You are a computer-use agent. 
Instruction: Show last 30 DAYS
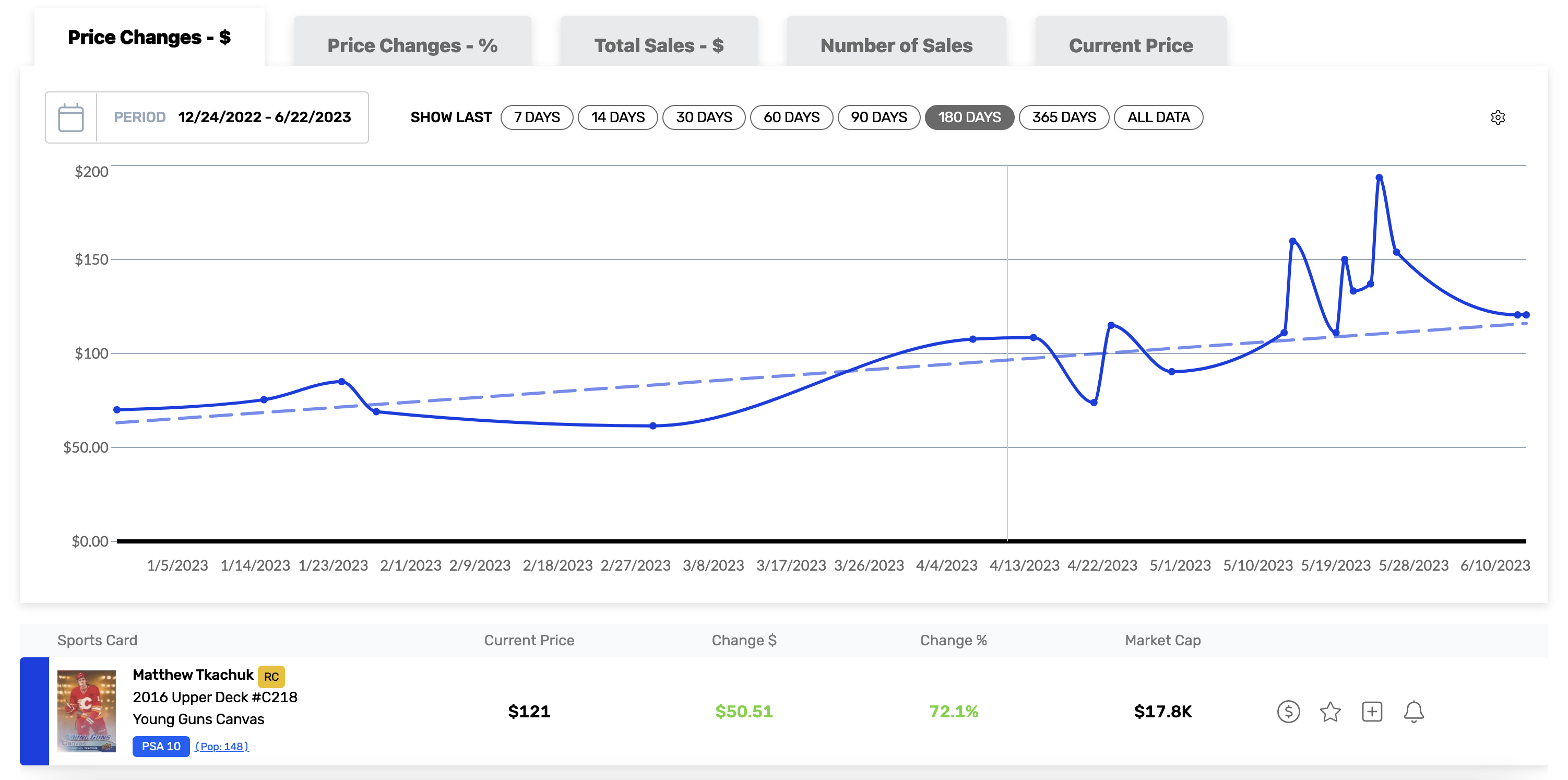pos(704,117)
